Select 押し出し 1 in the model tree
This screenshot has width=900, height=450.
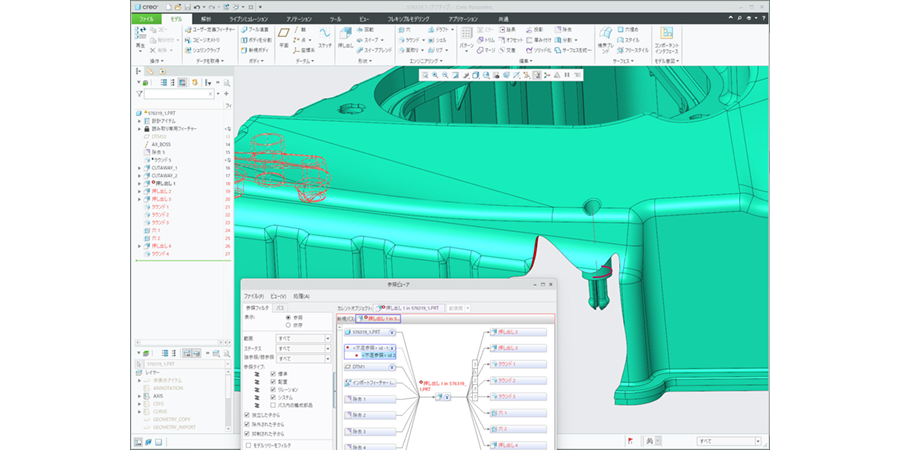pyautogui.click(x=164, y=183)
